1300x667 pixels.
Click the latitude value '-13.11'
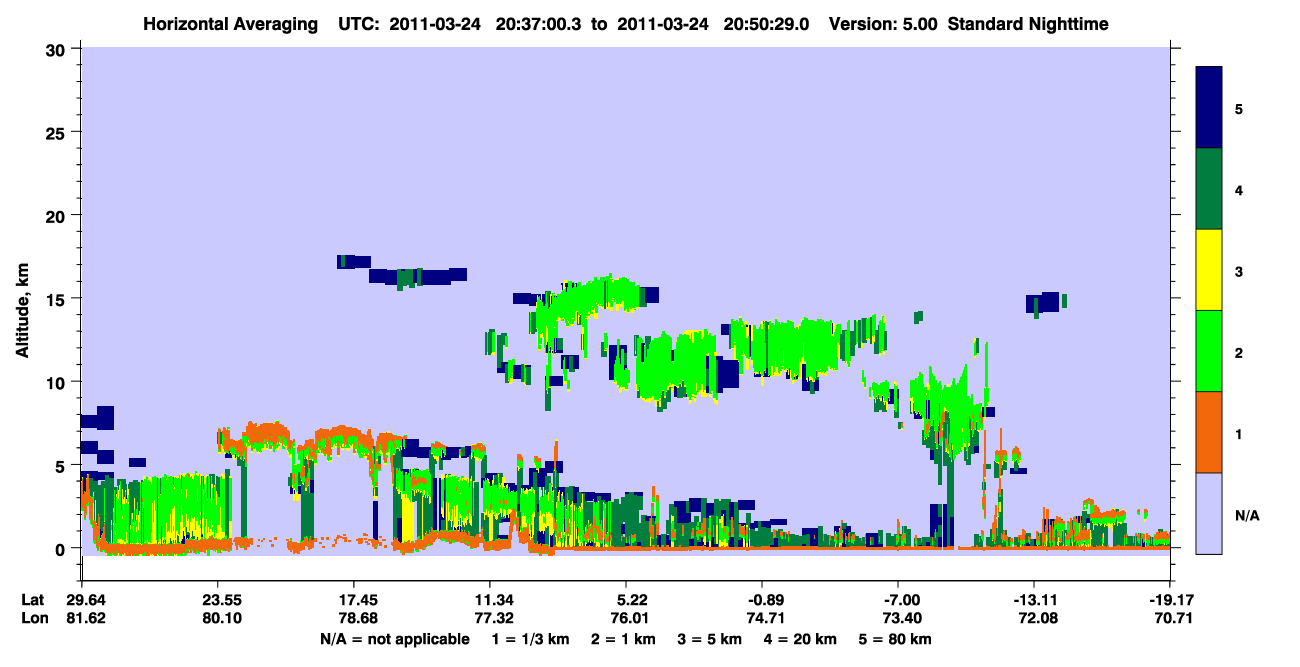tap(1034, 600)
